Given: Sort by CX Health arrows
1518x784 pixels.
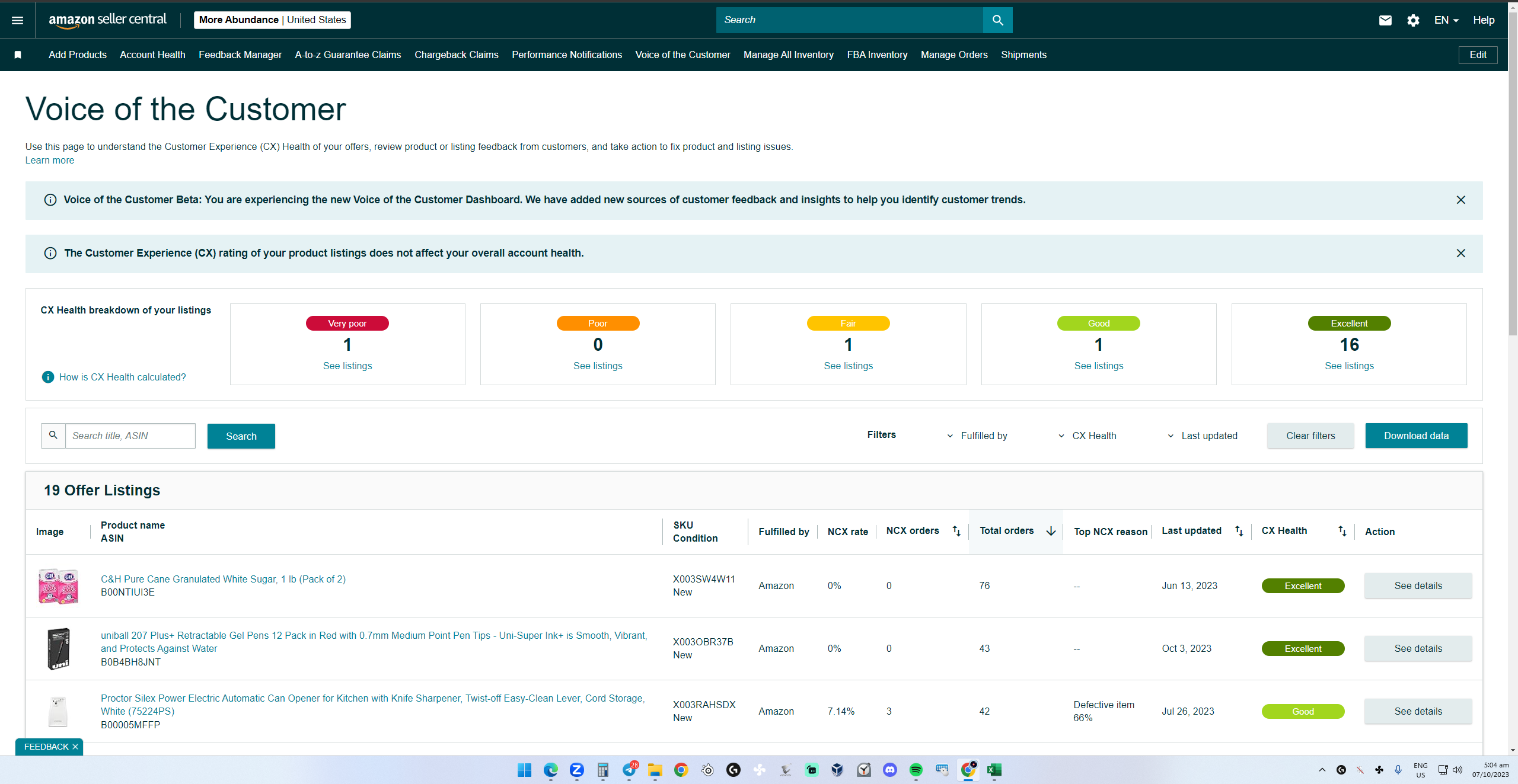Looking at the screenshot, I should 1342,531.
